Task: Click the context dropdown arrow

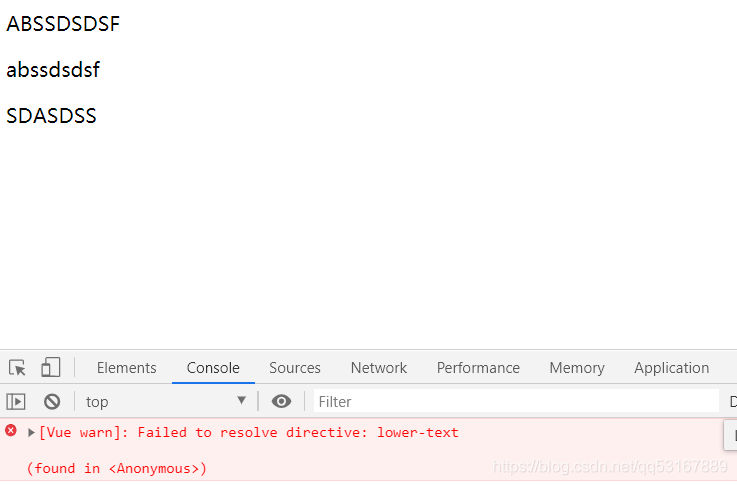Action: (x=242, y=400)
